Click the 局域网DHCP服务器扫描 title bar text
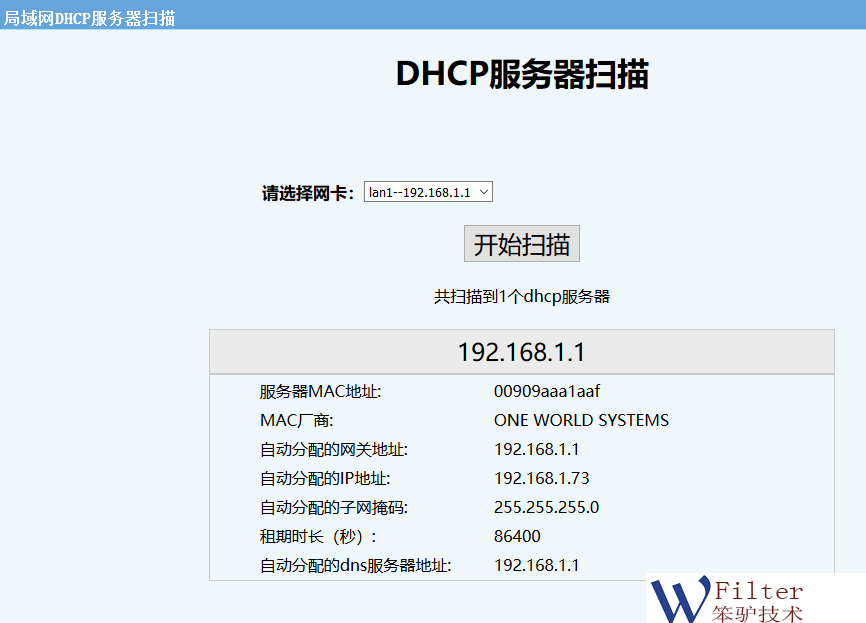 tap(89, 17)
